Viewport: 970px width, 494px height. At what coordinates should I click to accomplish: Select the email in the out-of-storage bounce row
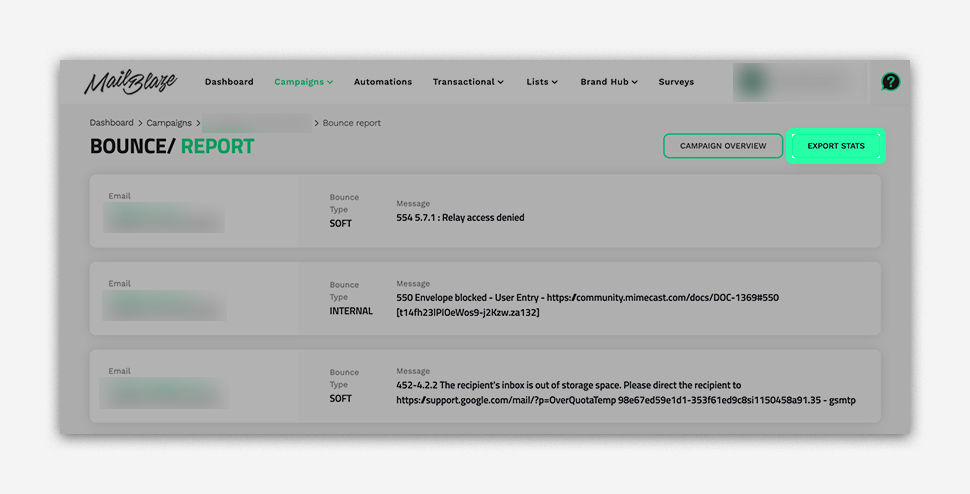[166, 392]
